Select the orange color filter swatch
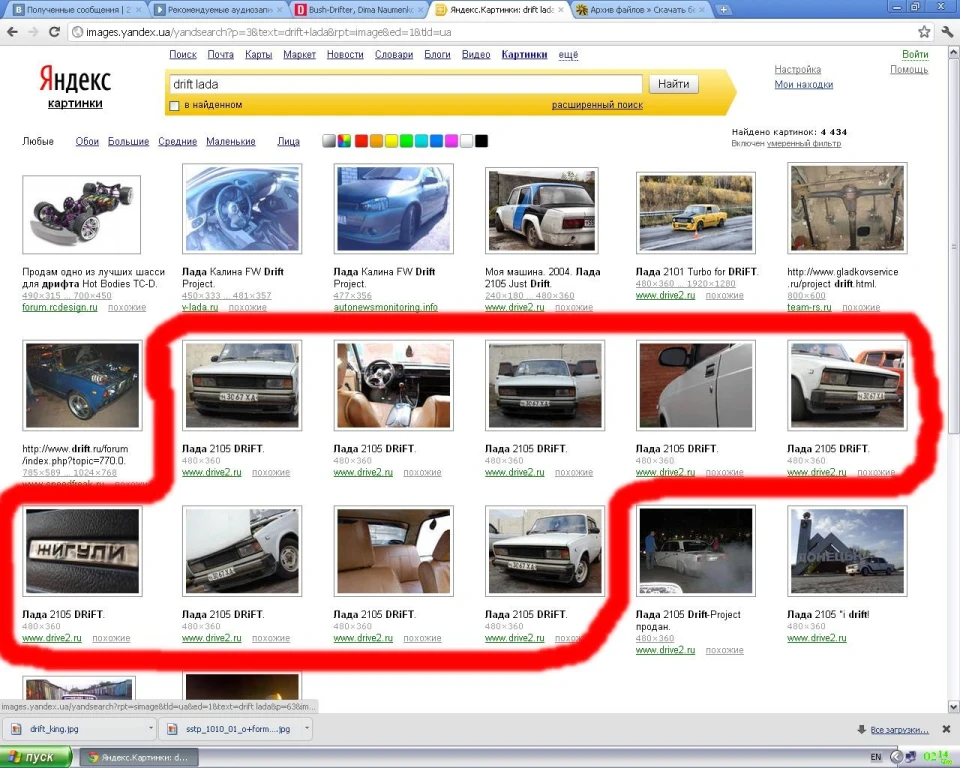Screen dimensions: 960x768 click(377, 141)
